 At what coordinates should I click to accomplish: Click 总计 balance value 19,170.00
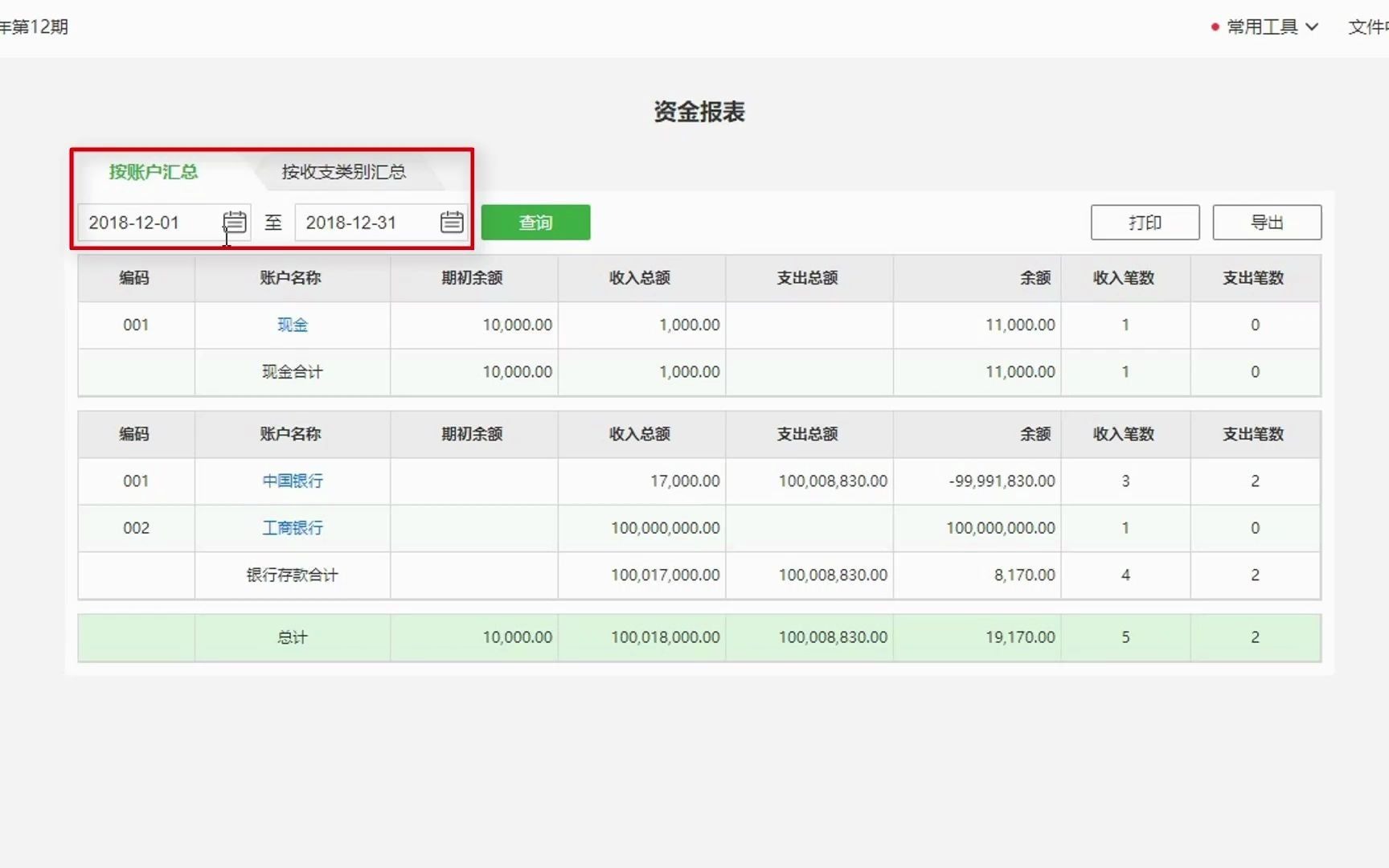(1021, 637)
